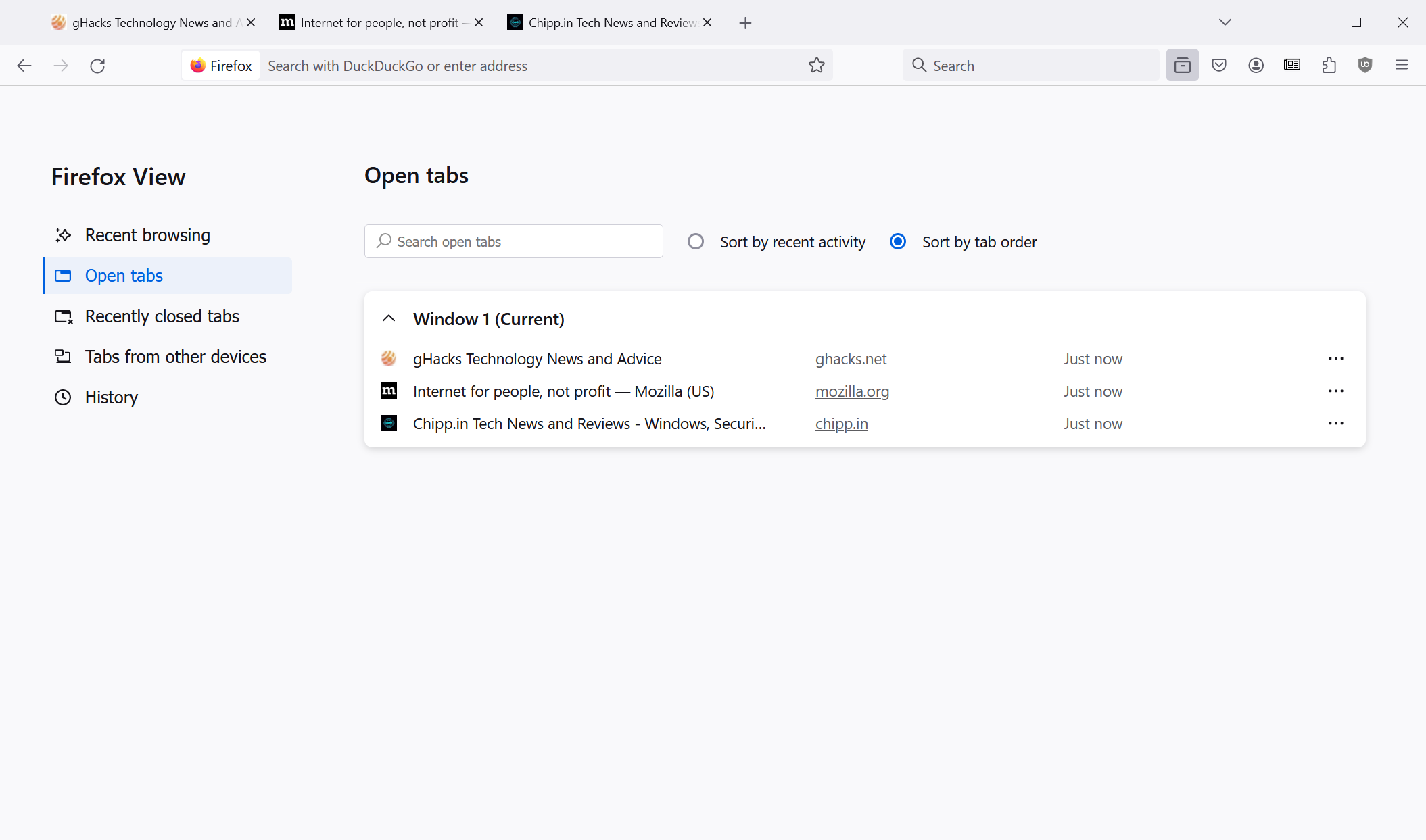
Task: Open History in Firefox View sidebar
Action: pos(168,397)
